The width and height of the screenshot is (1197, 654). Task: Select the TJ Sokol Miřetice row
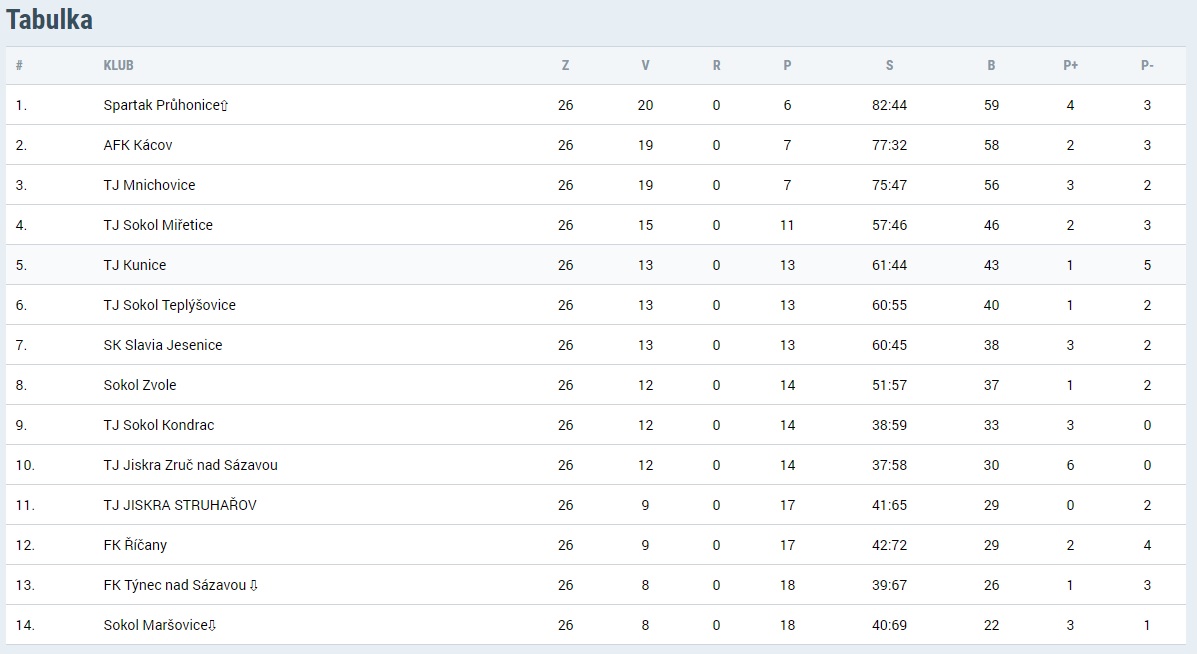click(595, 225)
